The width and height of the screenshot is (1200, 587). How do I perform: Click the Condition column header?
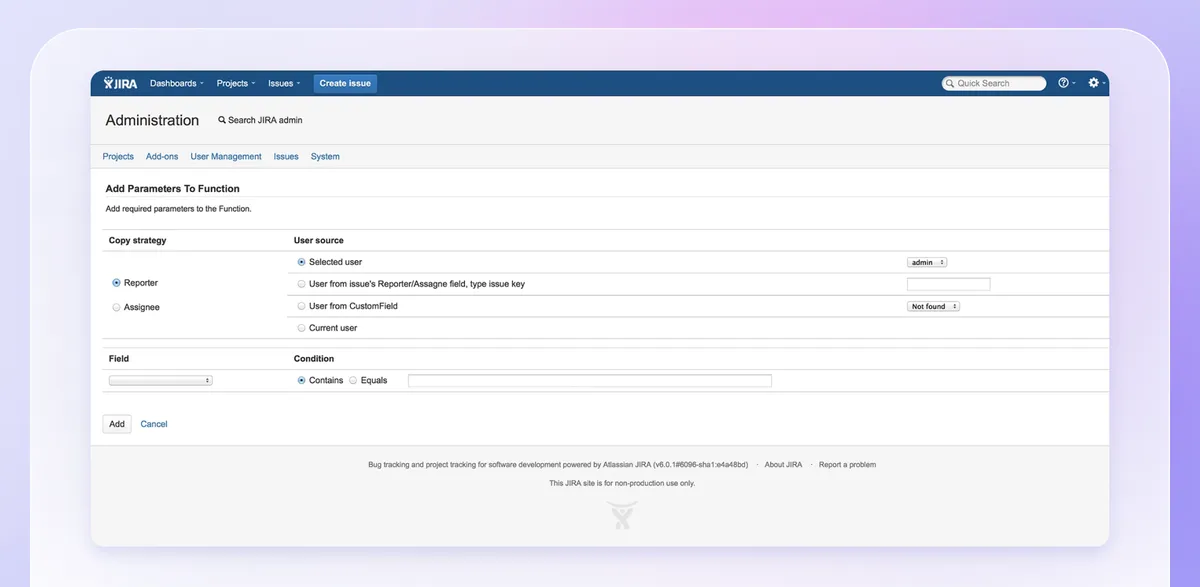pos(314,358)
